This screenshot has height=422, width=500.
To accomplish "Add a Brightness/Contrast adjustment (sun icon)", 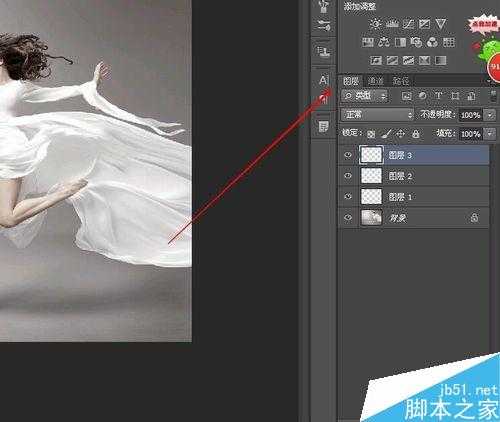I will [x=376, y=24].
